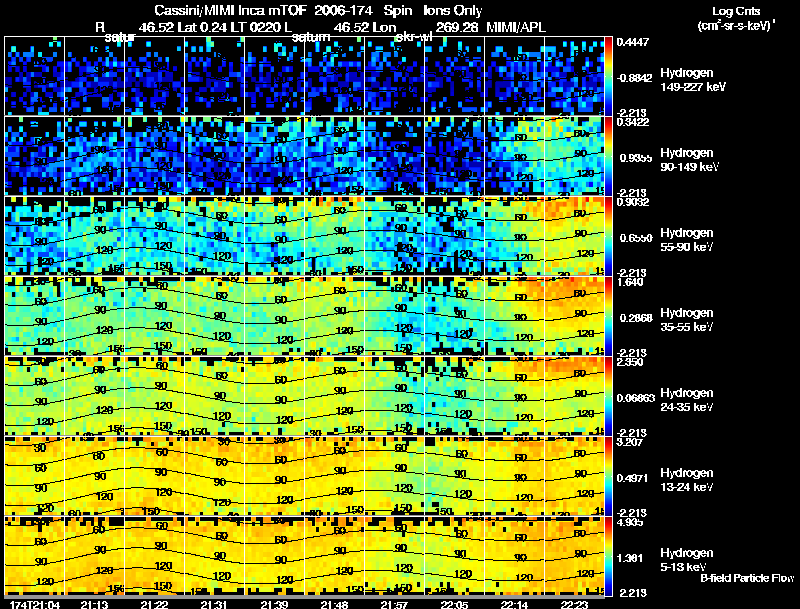Click the '4.935' color scale value
This screenshot has height=609, width=800.
coord(630,522)
